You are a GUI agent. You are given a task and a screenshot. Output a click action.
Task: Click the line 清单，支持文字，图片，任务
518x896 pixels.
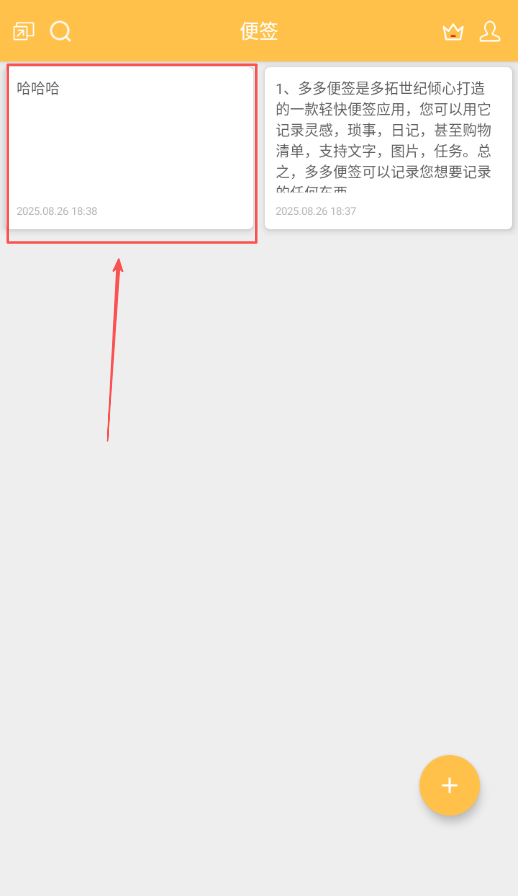(x=383, y=151)
